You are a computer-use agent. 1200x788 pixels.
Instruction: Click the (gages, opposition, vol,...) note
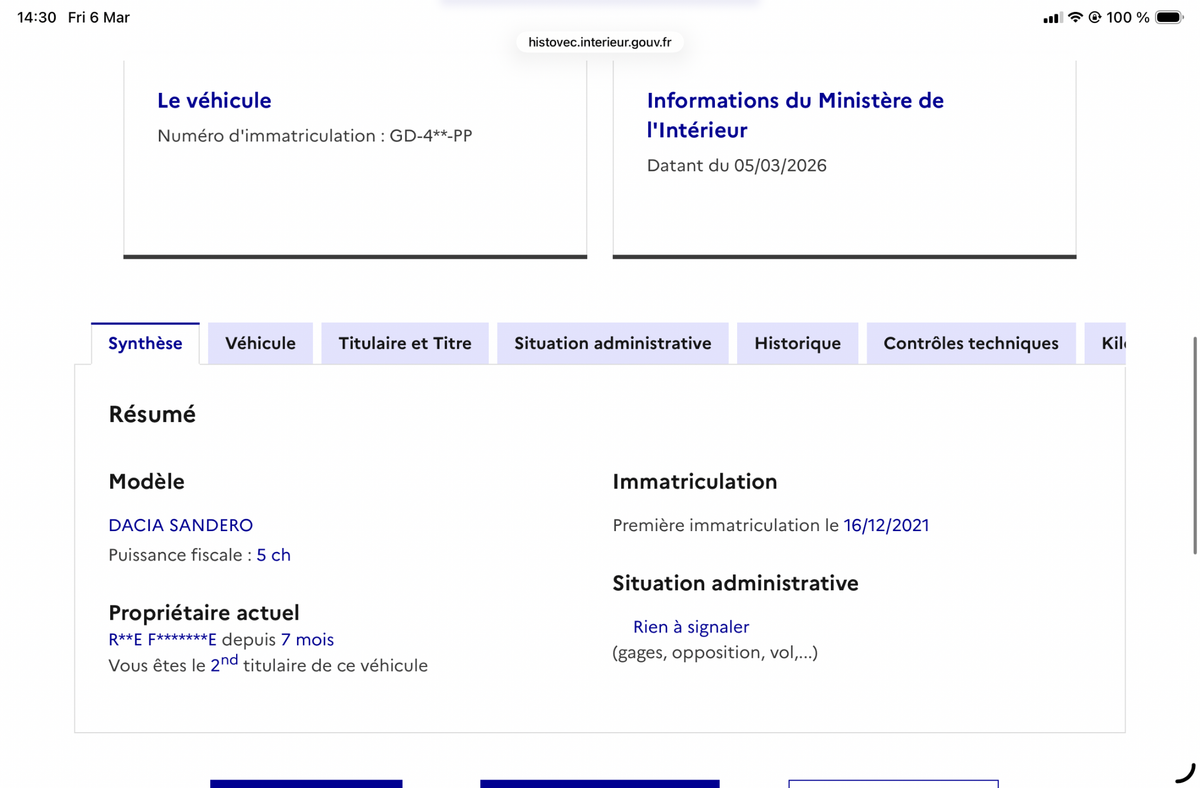coord(715,653)
